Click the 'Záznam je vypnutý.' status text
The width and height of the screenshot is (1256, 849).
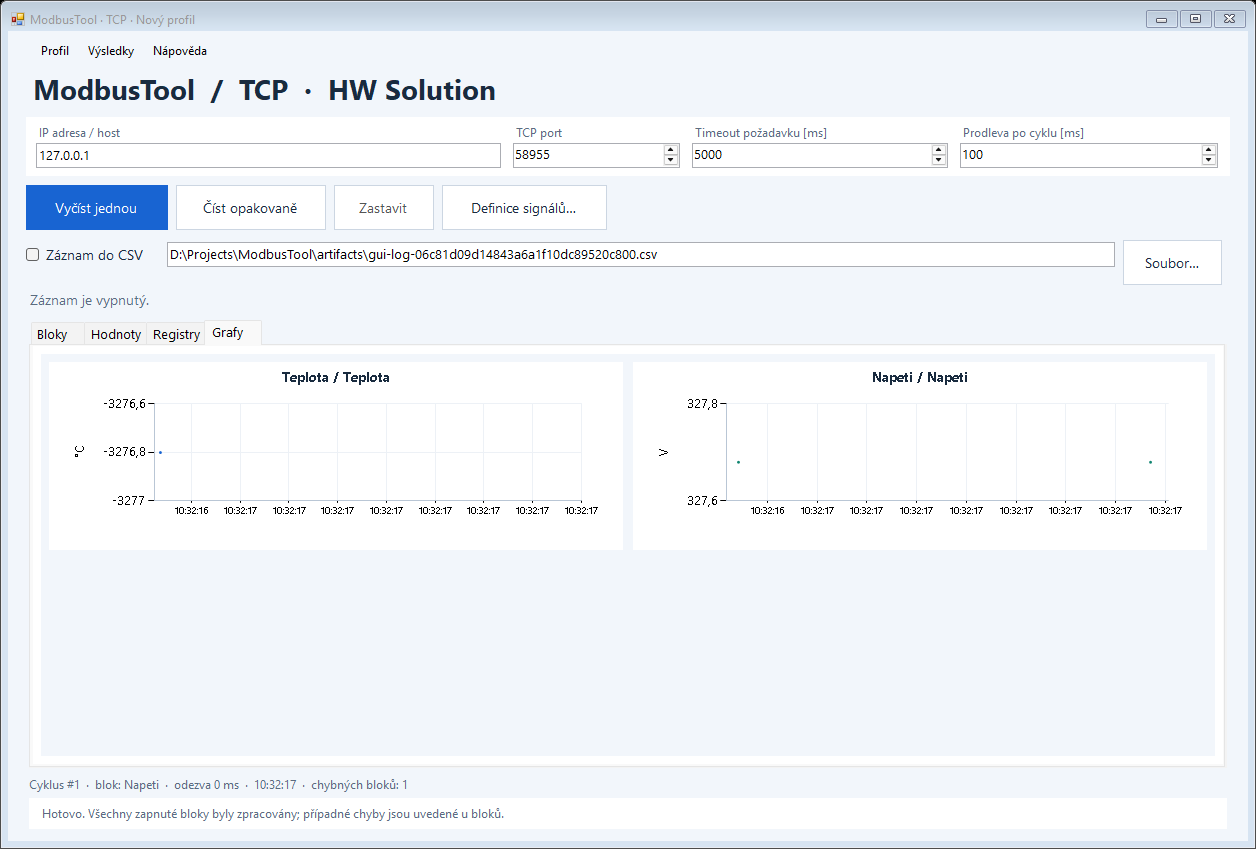point(90,301)
